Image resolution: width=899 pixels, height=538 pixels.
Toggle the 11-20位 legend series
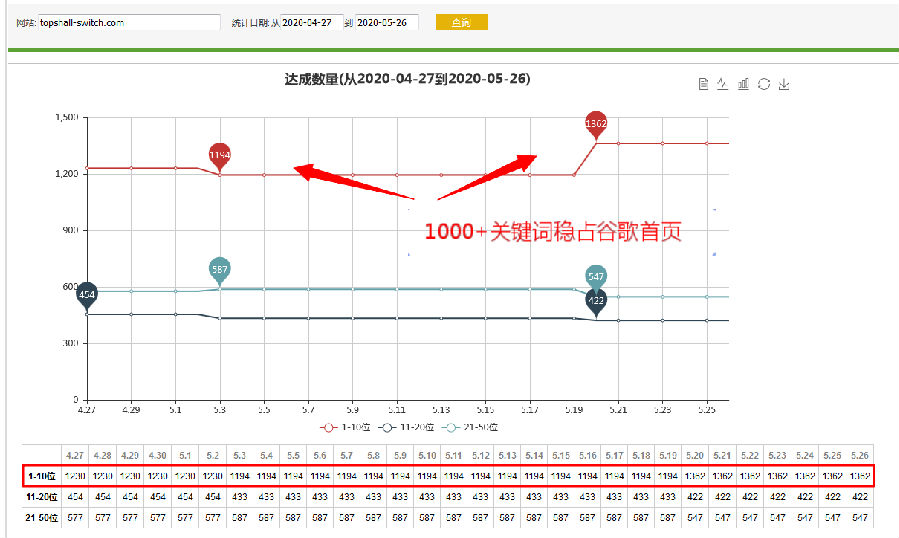(398, 426)
